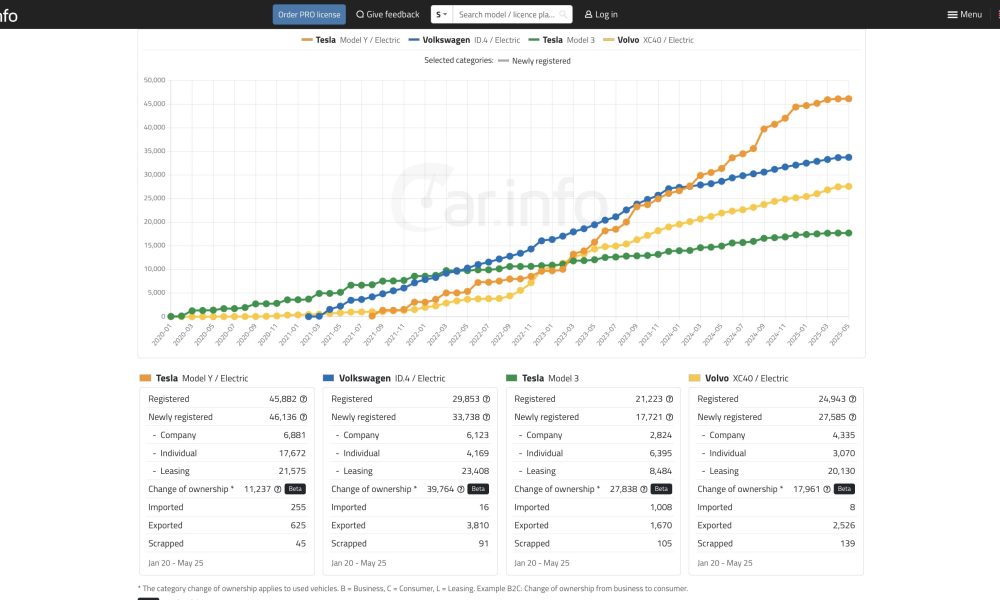
Task: Toggle Tesla Model 3 legend entry
Action: coord(561,40)
